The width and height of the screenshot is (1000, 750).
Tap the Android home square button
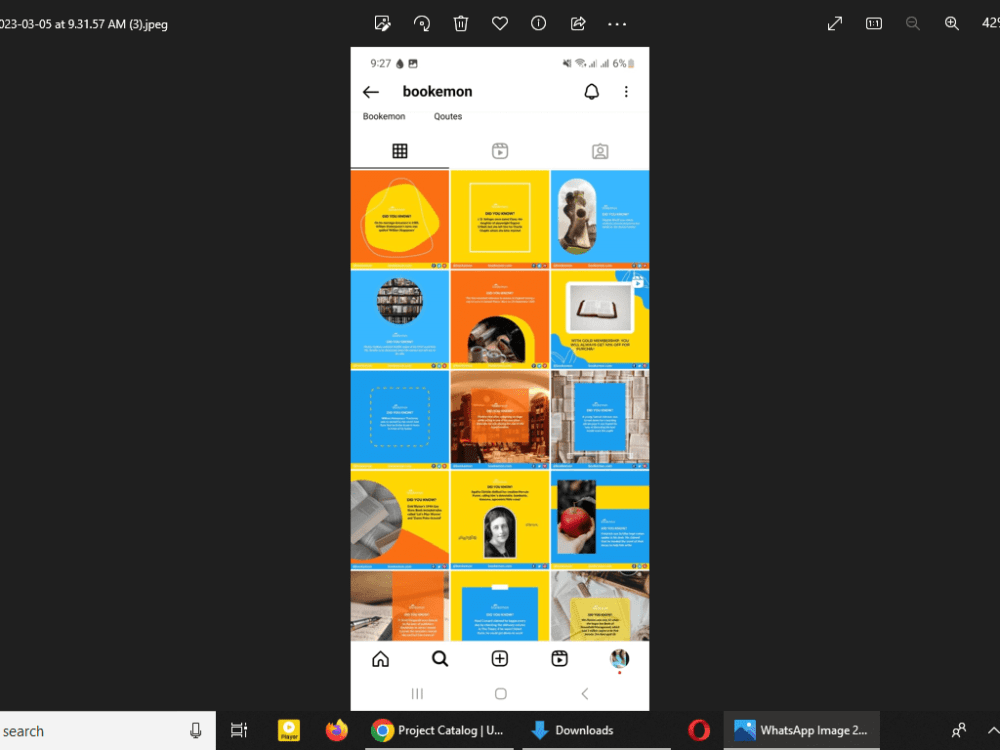(x=501, y=693)
